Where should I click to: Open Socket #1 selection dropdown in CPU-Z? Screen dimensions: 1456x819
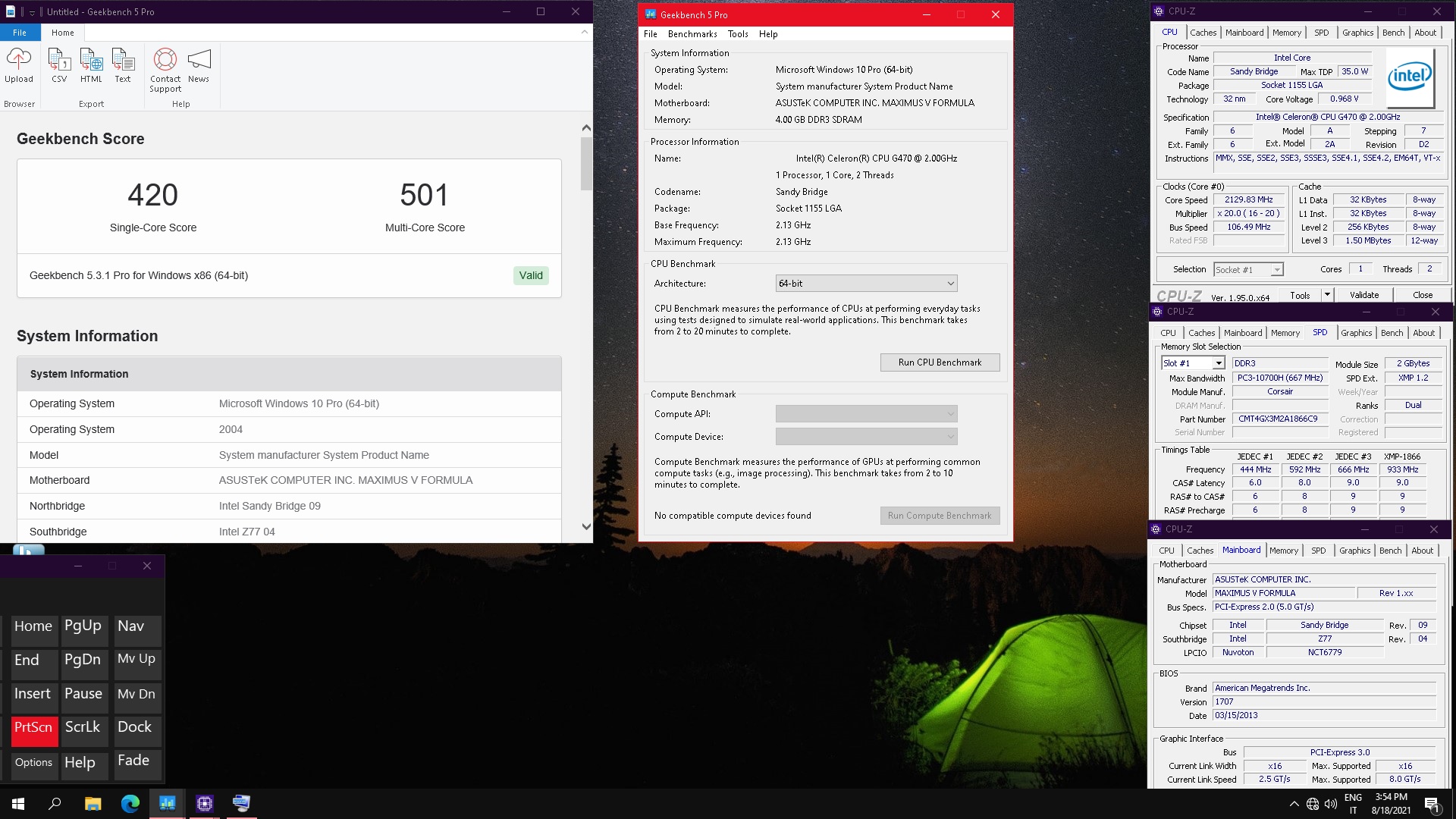1247,269
